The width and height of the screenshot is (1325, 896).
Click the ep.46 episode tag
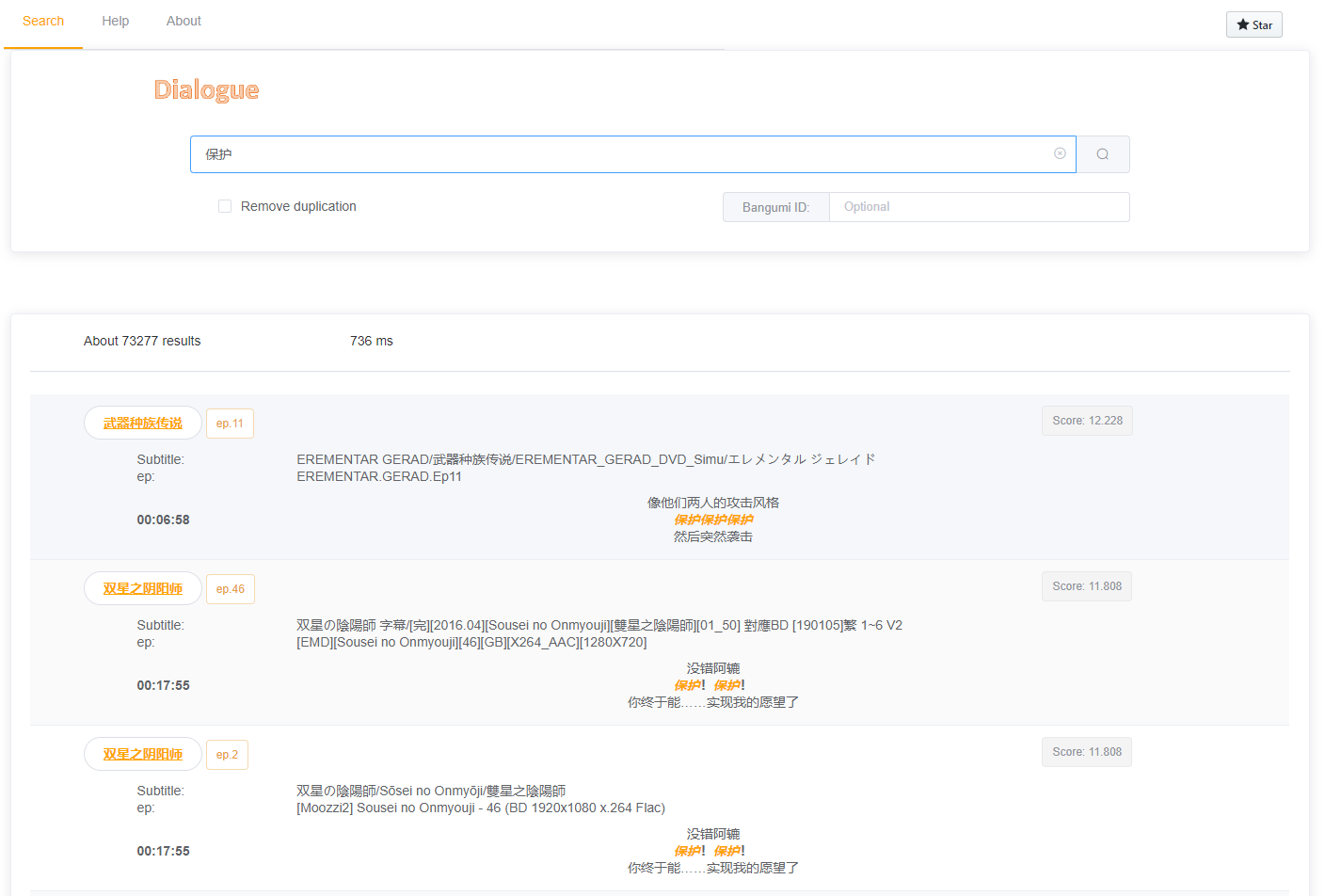230,589
